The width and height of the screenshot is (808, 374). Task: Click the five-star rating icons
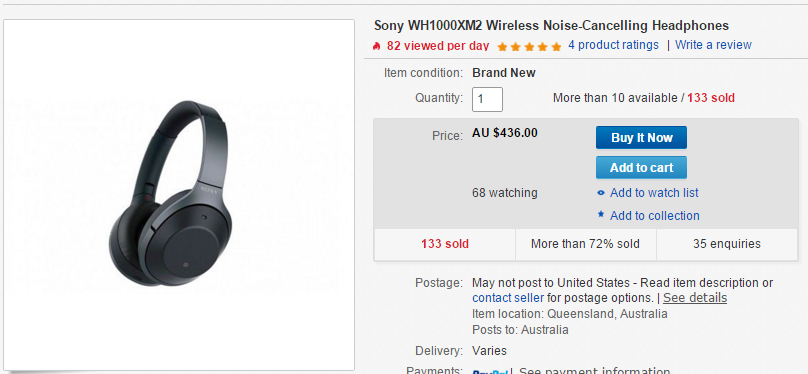(529, 47)
